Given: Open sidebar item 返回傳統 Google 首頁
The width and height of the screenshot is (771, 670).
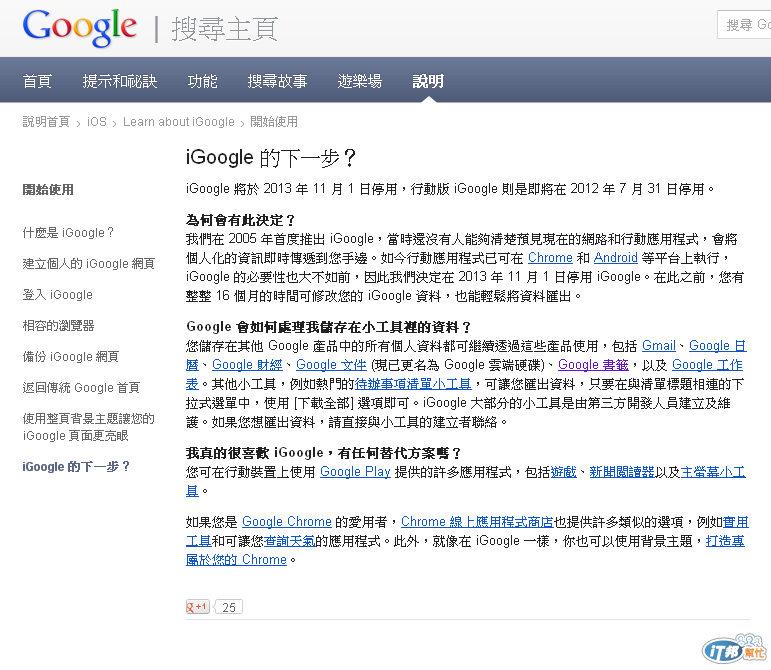Looking at the screenshot, I should [81, 388].
